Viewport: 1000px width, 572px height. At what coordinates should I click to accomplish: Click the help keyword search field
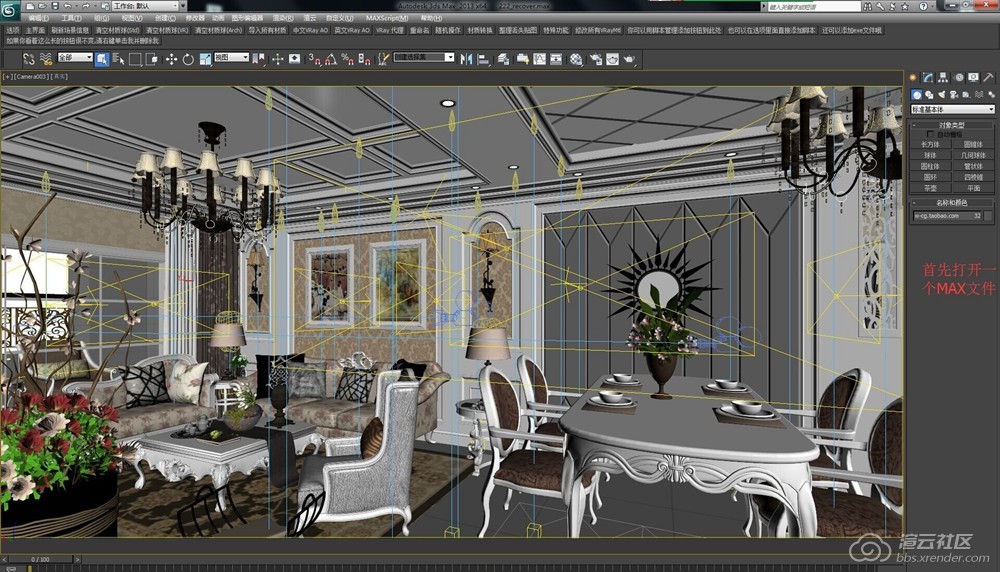pyautogui.click(x=813, y=6)
